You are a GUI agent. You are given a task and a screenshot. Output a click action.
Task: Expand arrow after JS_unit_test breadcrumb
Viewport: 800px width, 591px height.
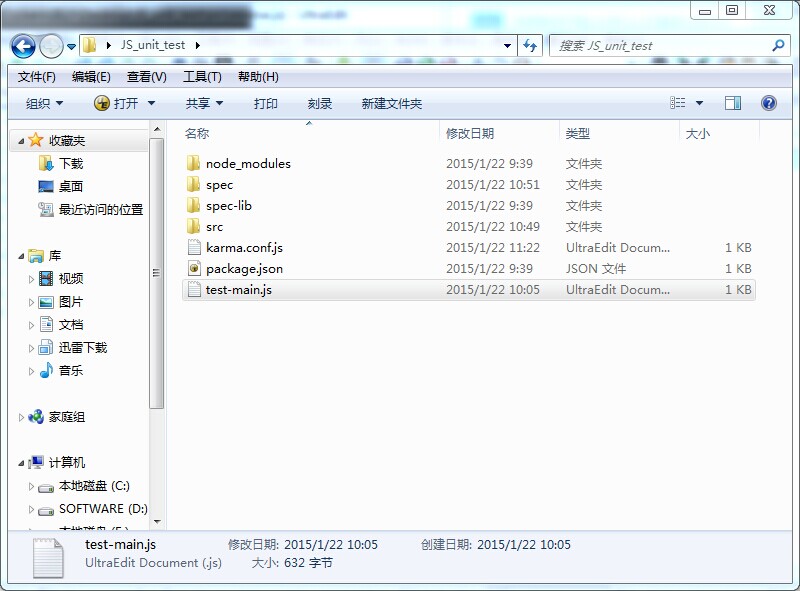click(197, 45)
